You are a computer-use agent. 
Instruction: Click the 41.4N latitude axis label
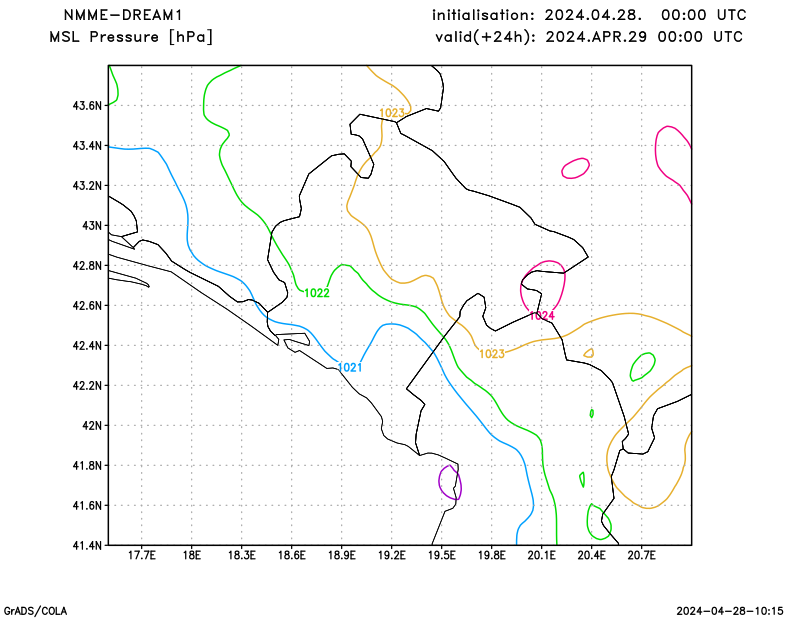coord(87,546)
